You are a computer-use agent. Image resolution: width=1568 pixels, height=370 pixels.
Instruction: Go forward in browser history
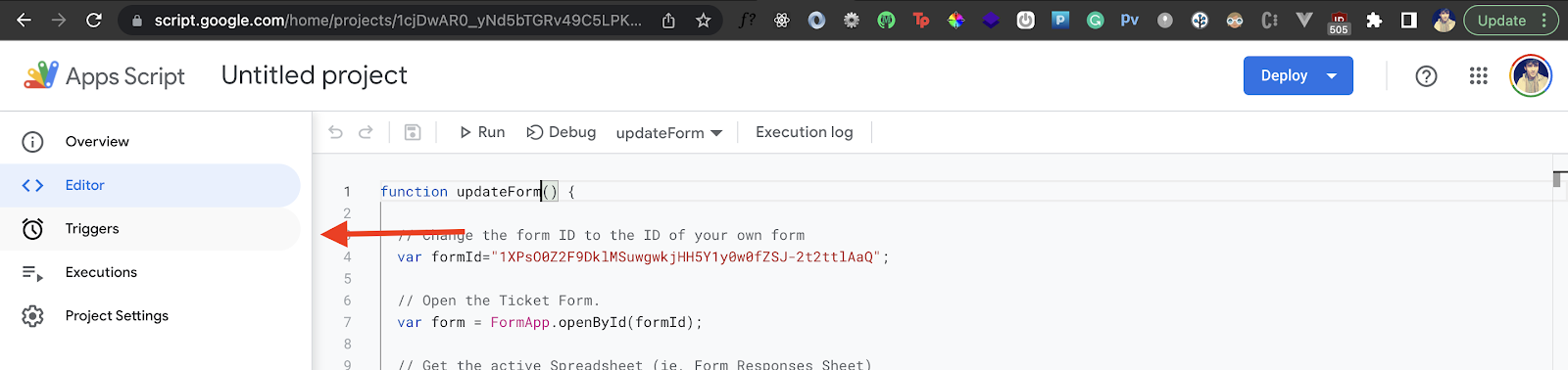click(59, 20)
